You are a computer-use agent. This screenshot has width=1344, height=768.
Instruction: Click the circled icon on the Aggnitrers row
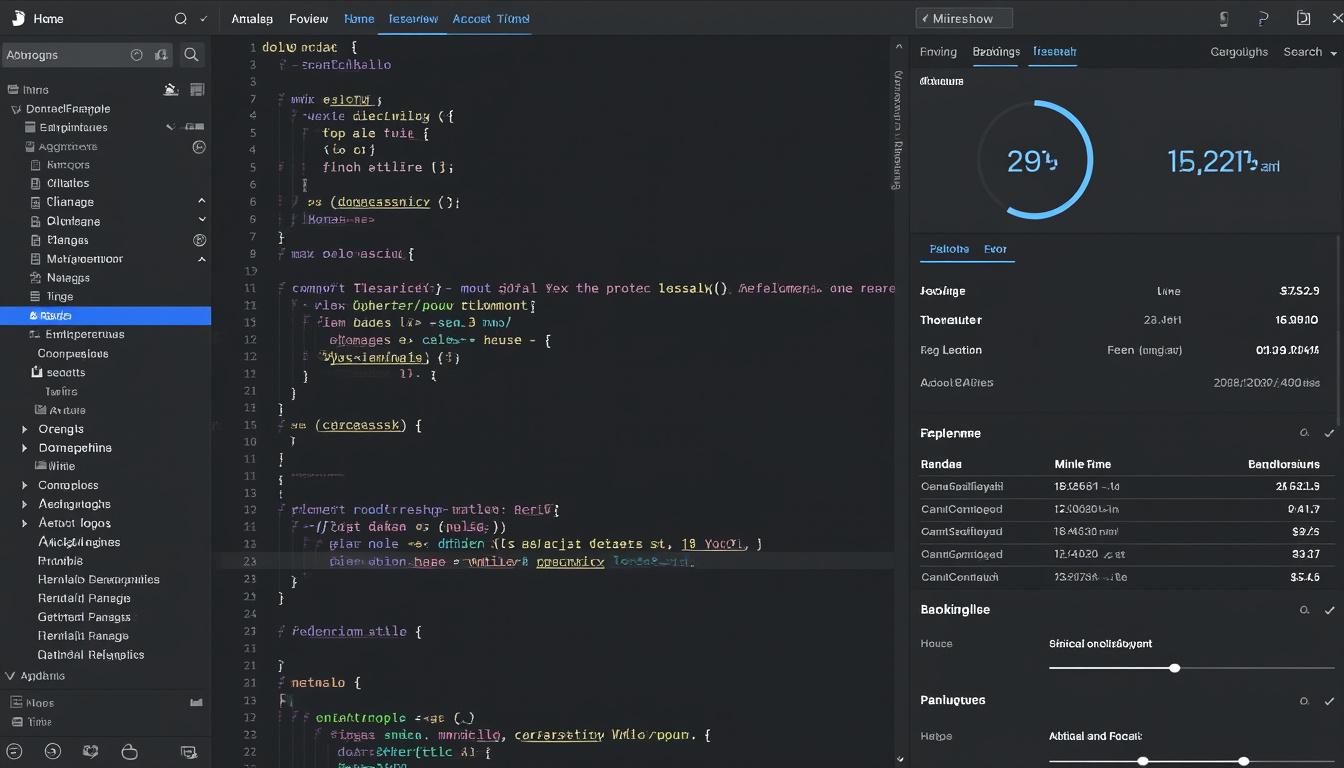tap(199, 146)
